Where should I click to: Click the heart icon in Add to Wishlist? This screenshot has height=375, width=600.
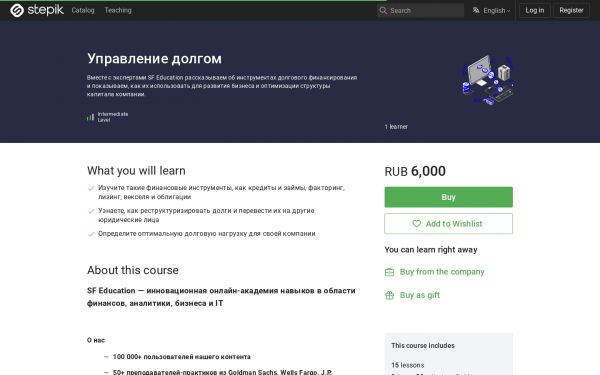(x=416, y=224)
